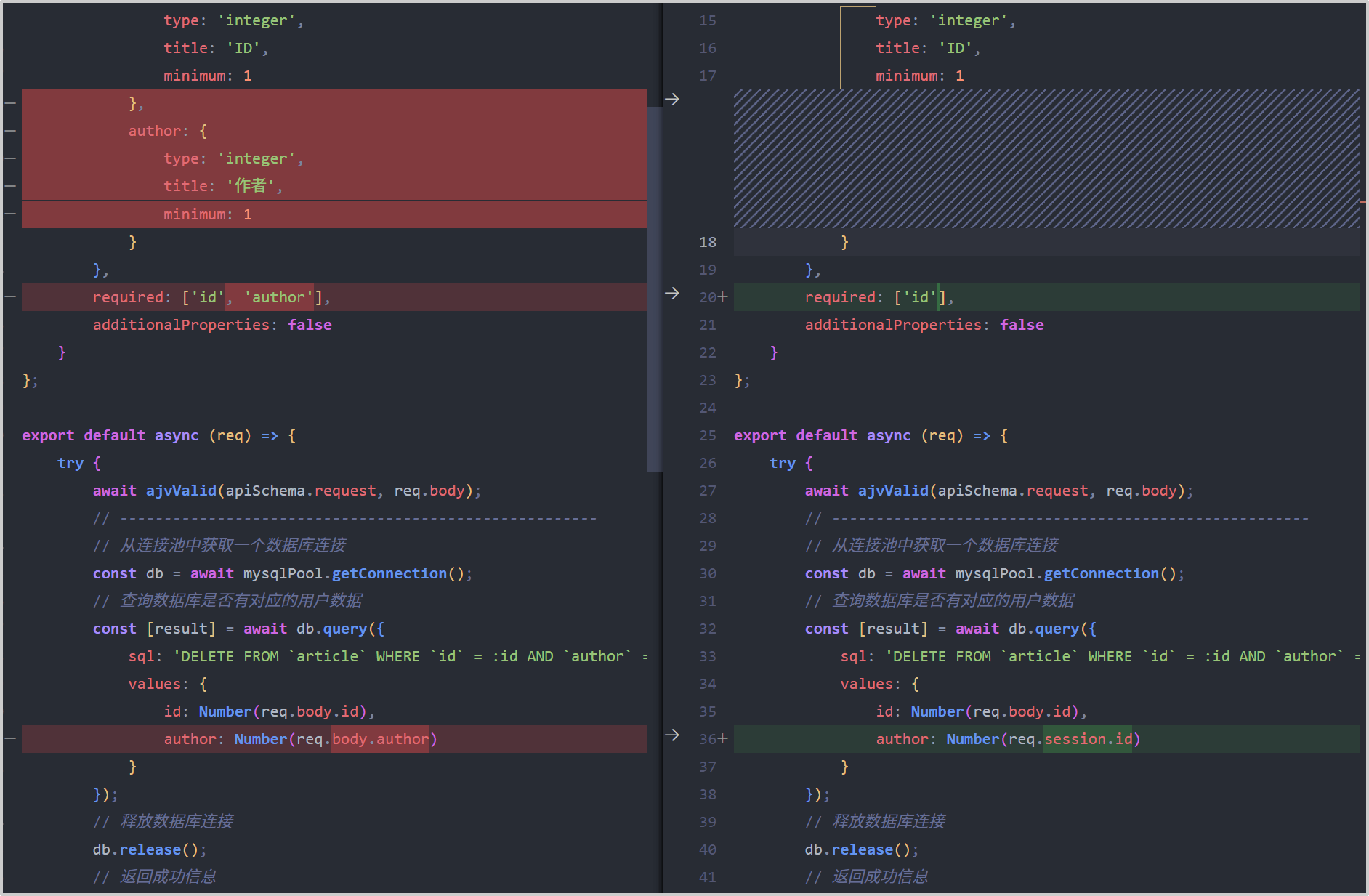Click the revert arrow next to line 20

tap(672, 293)
